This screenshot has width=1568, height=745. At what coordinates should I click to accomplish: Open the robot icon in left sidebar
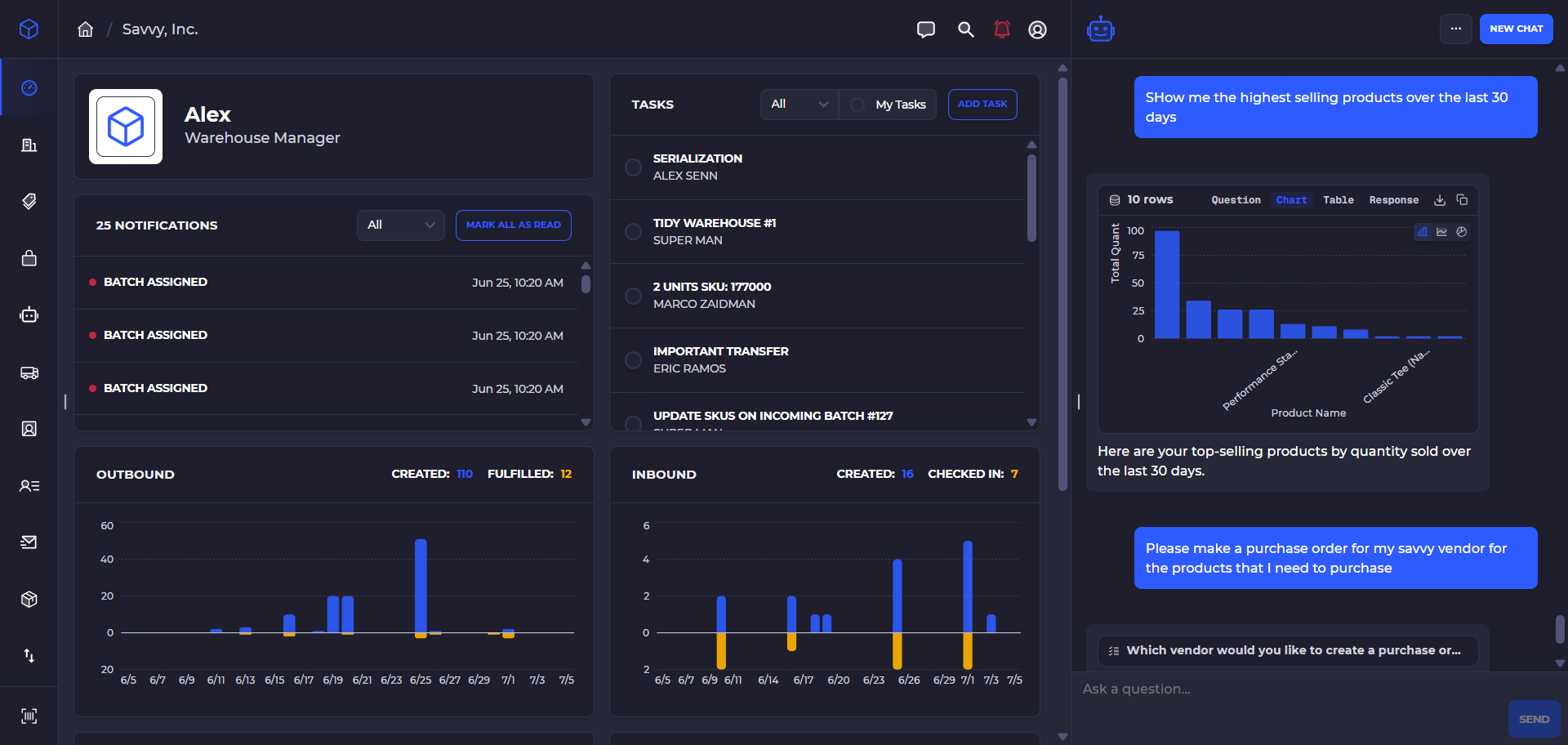click(29, 315)
